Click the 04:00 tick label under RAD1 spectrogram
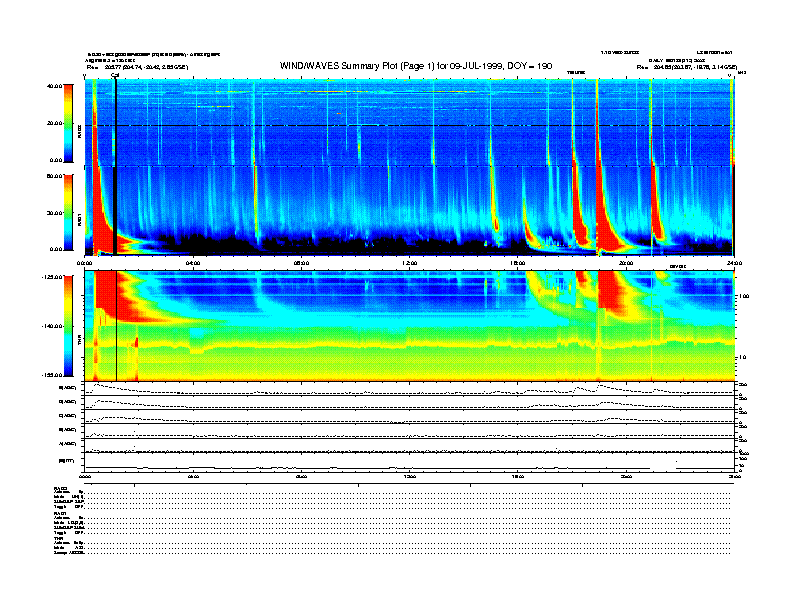Screen dimensions: 792x612 [x=193, y=263]
